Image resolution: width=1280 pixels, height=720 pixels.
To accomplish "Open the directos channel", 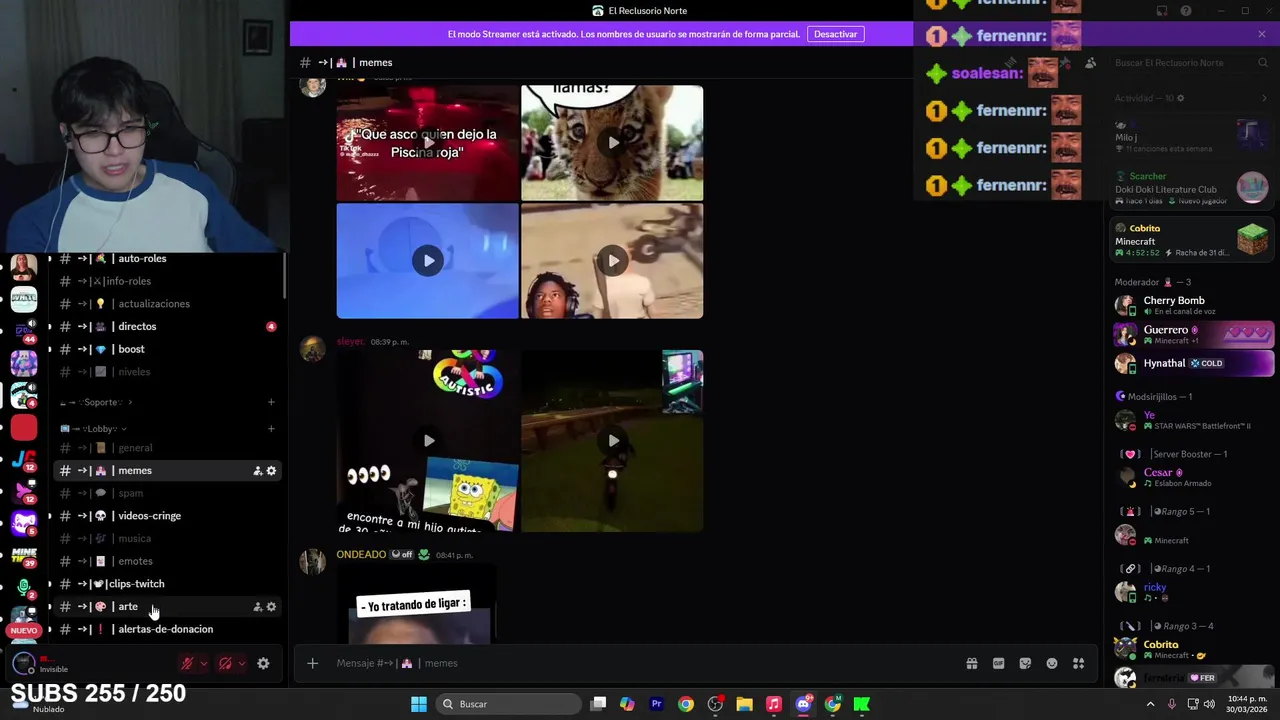I will [x=167, y=326].
